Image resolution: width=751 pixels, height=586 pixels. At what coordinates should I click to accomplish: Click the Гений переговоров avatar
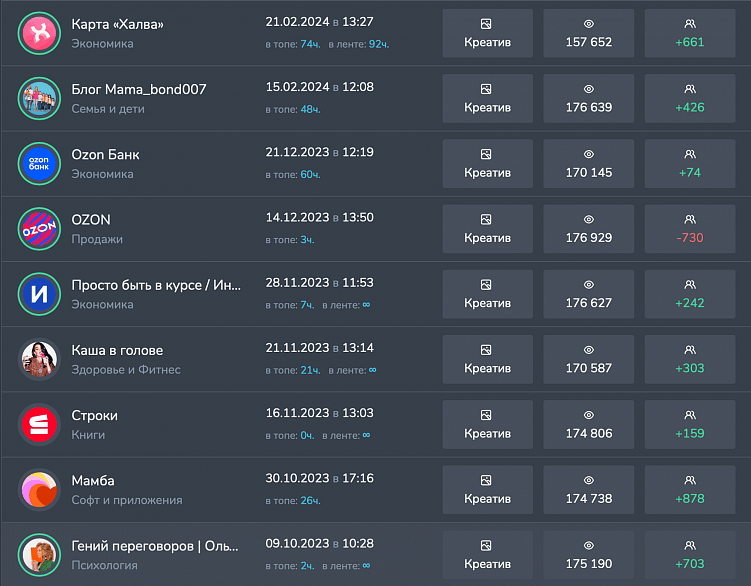[40, 554]
